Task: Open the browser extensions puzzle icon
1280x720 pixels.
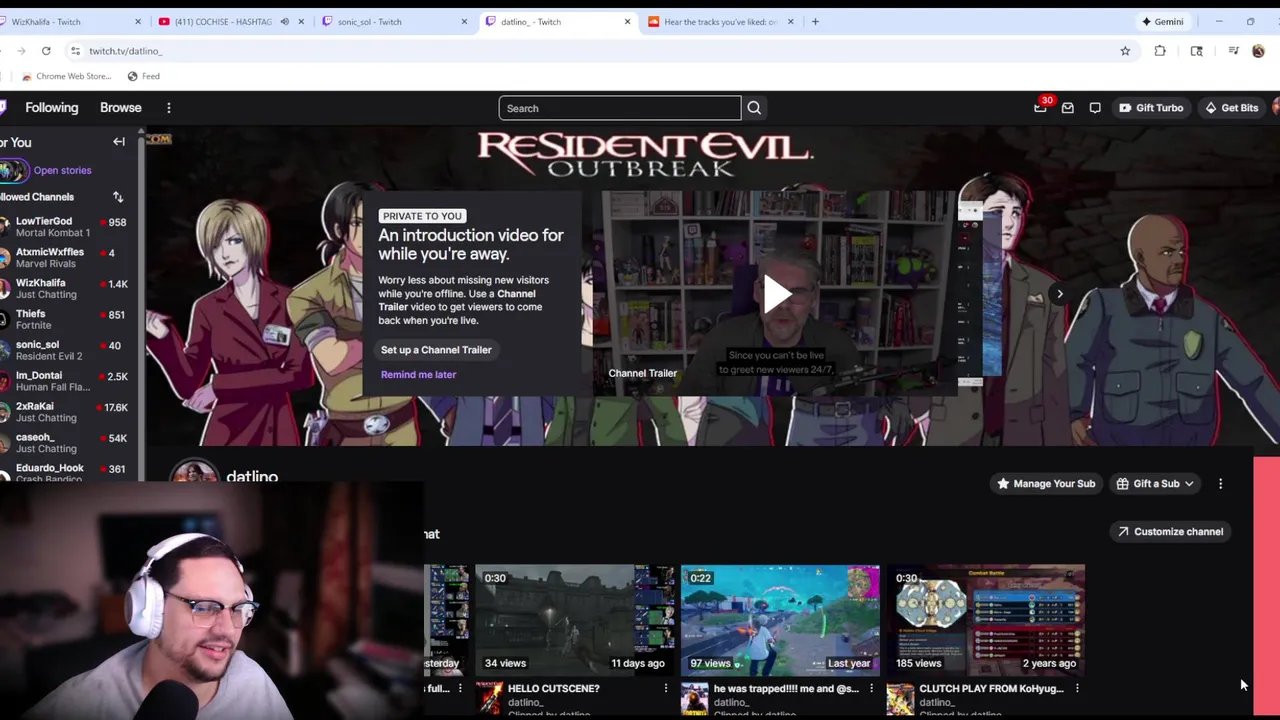Action: (1160, 51)
